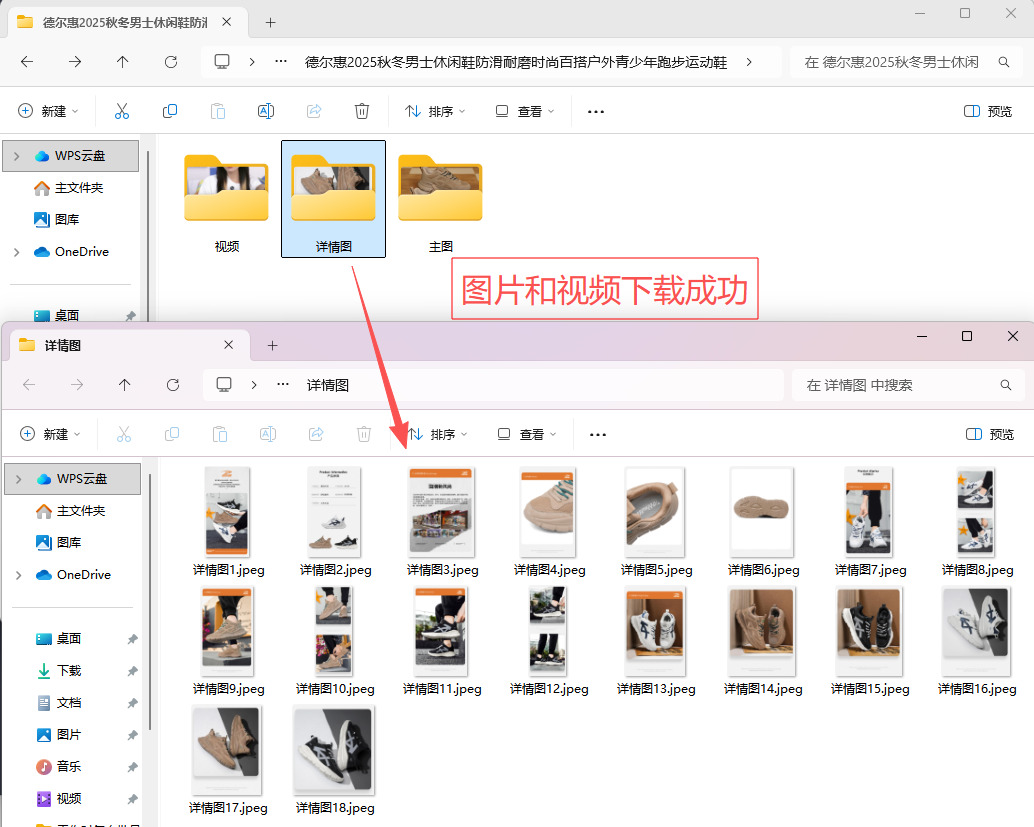The width and height of the screenshot is (1034, 827).
Task: Show hidden path ellipsis in back address bar
Action: [281, 61]
